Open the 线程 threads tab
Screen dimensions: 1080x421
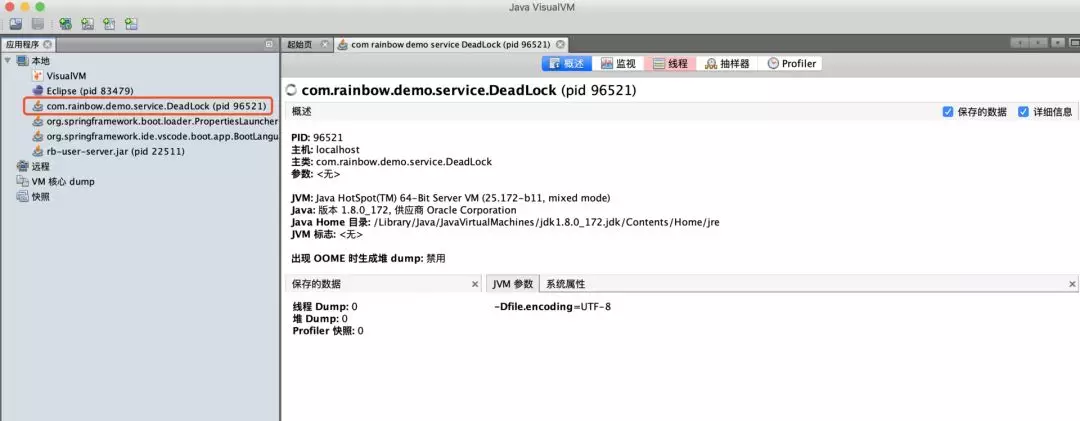pos(669,63)
